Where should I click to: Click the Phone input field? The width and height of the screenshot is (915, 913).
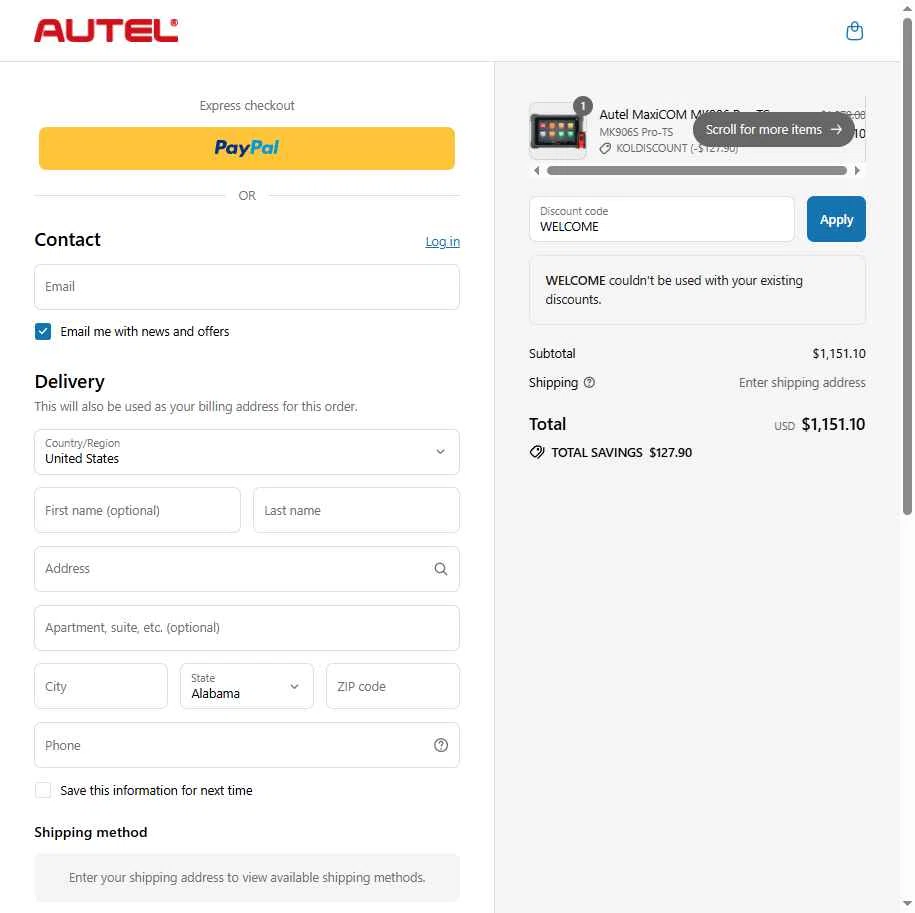247,745
